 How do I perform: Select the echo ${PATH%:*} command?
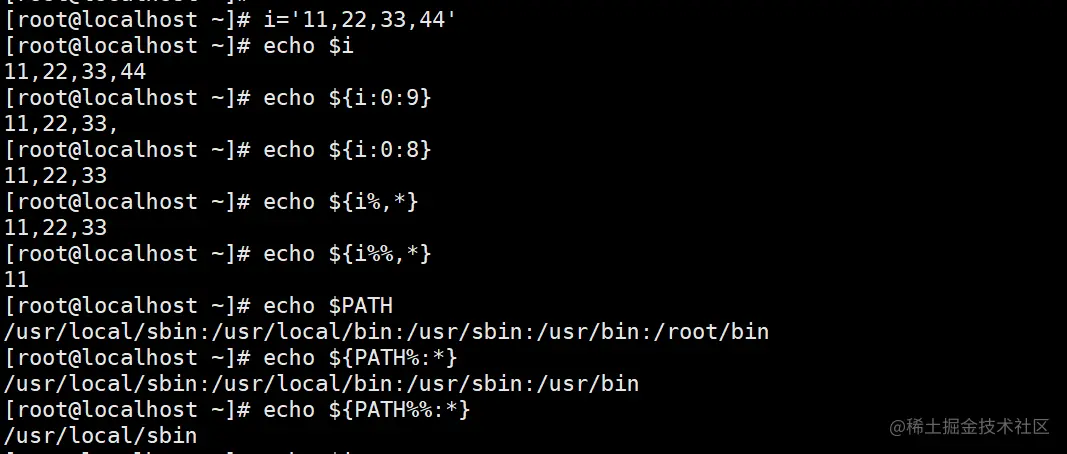pos(366,357)
